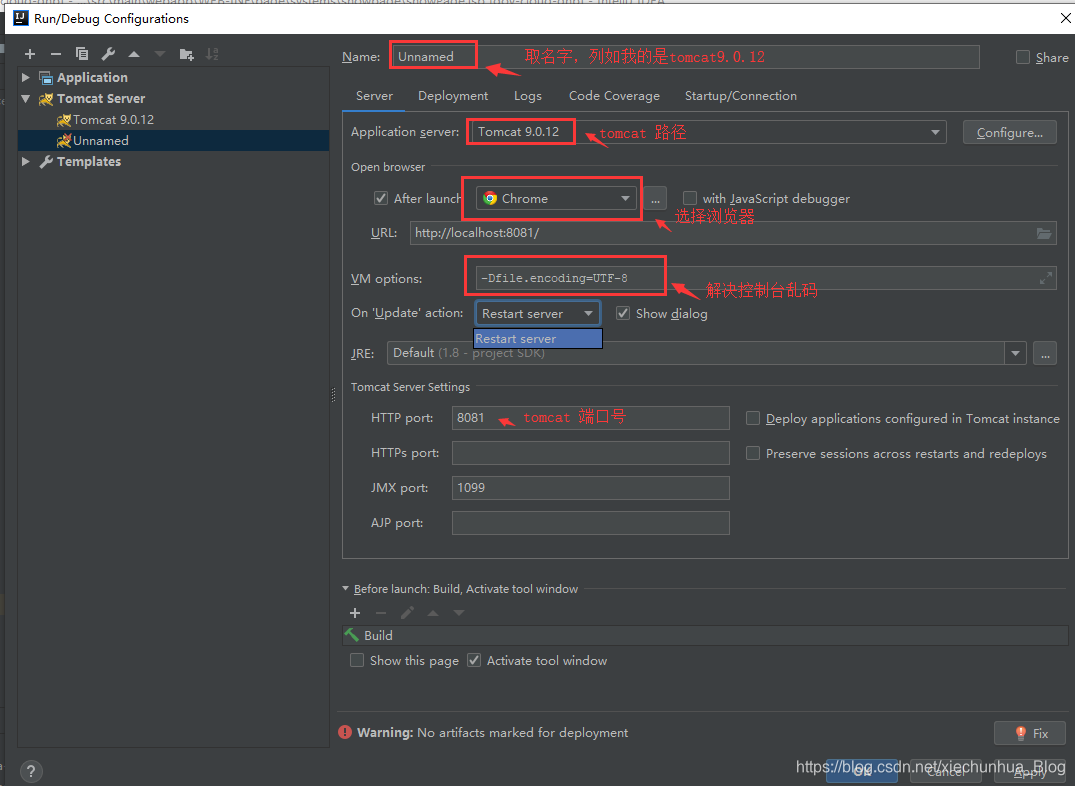Expand the Templates tree node
Image resolution: width=1075 pixels, height=786 pixels.
[x=26, y=162]
